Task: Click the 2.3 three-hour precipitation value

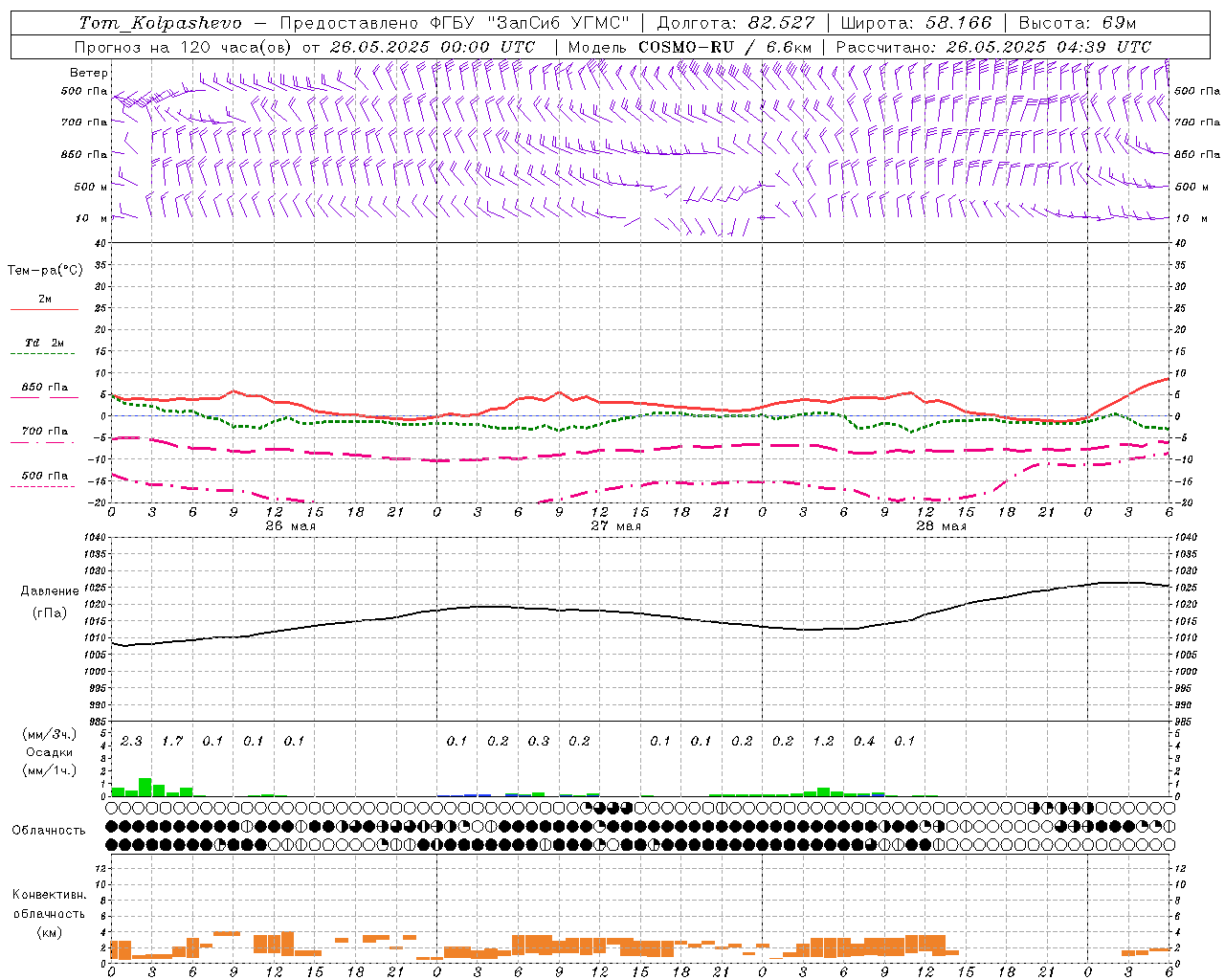Action: pyautogui.click(x=131, y=741)
